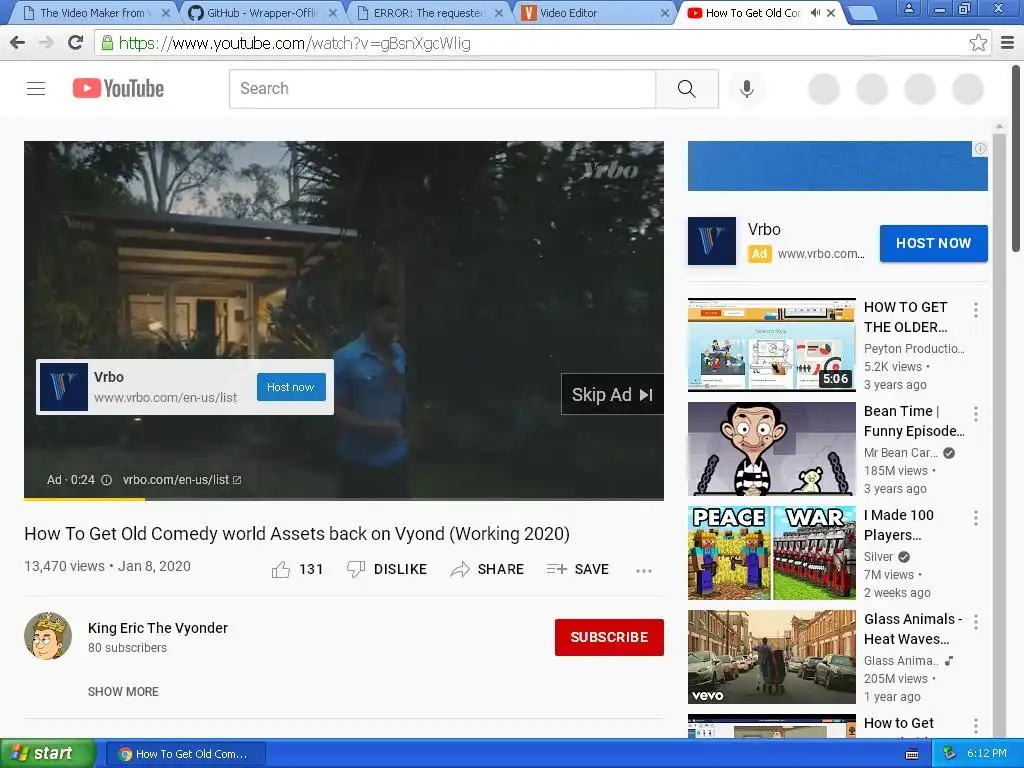Click the system tray icon beside the clock
The width and height of the screenshot is (1024, 768).
(x=949, y=753)
